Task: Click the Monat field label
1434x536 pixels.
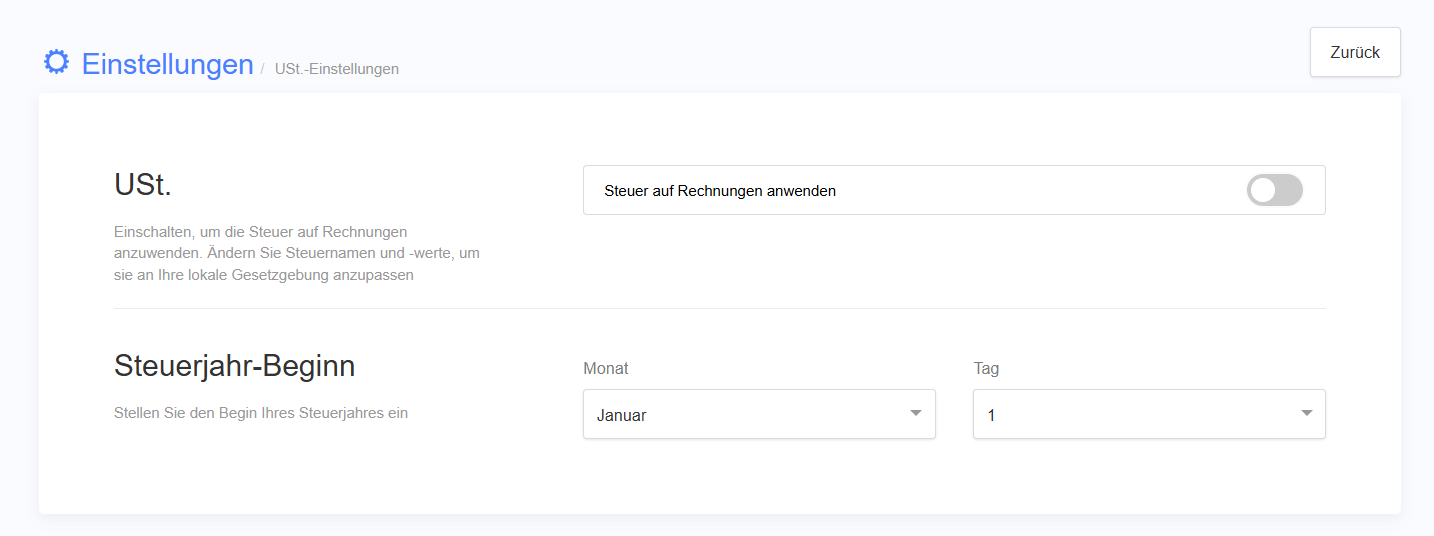Action: 606,368
